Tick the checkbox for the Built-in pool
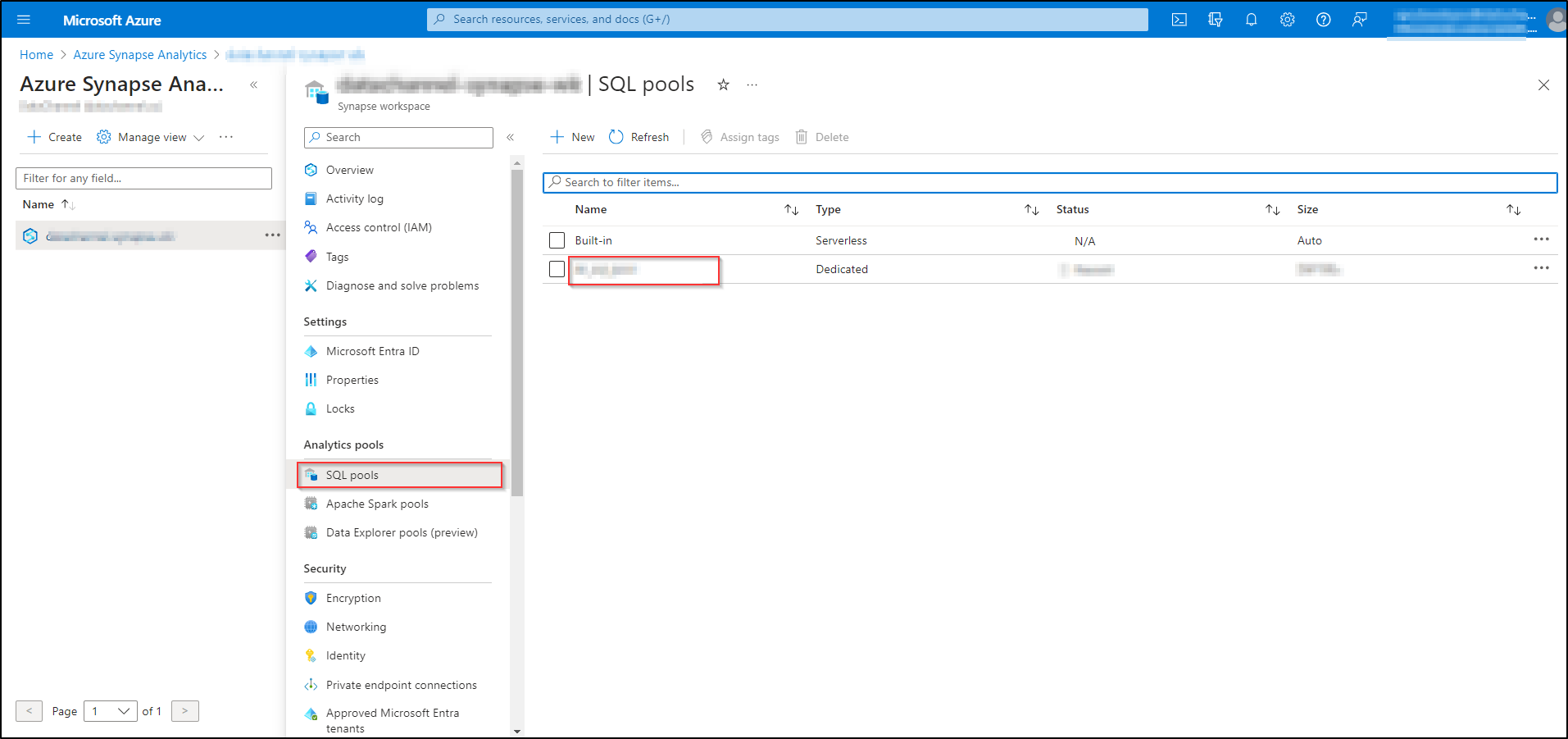This screenshot has width=1568, height=739. coord(557,240)
